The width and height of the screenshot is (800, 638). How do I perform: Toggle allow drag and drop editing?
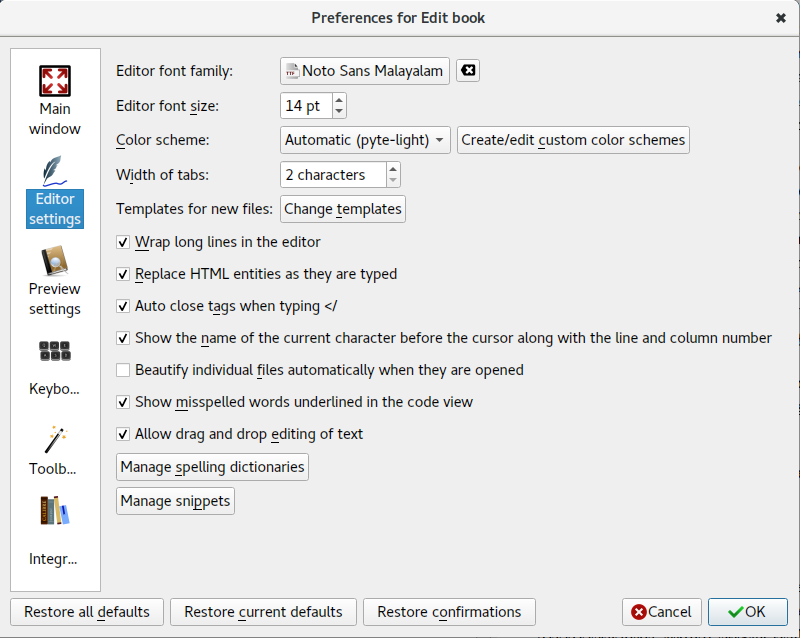coord(123,434)
